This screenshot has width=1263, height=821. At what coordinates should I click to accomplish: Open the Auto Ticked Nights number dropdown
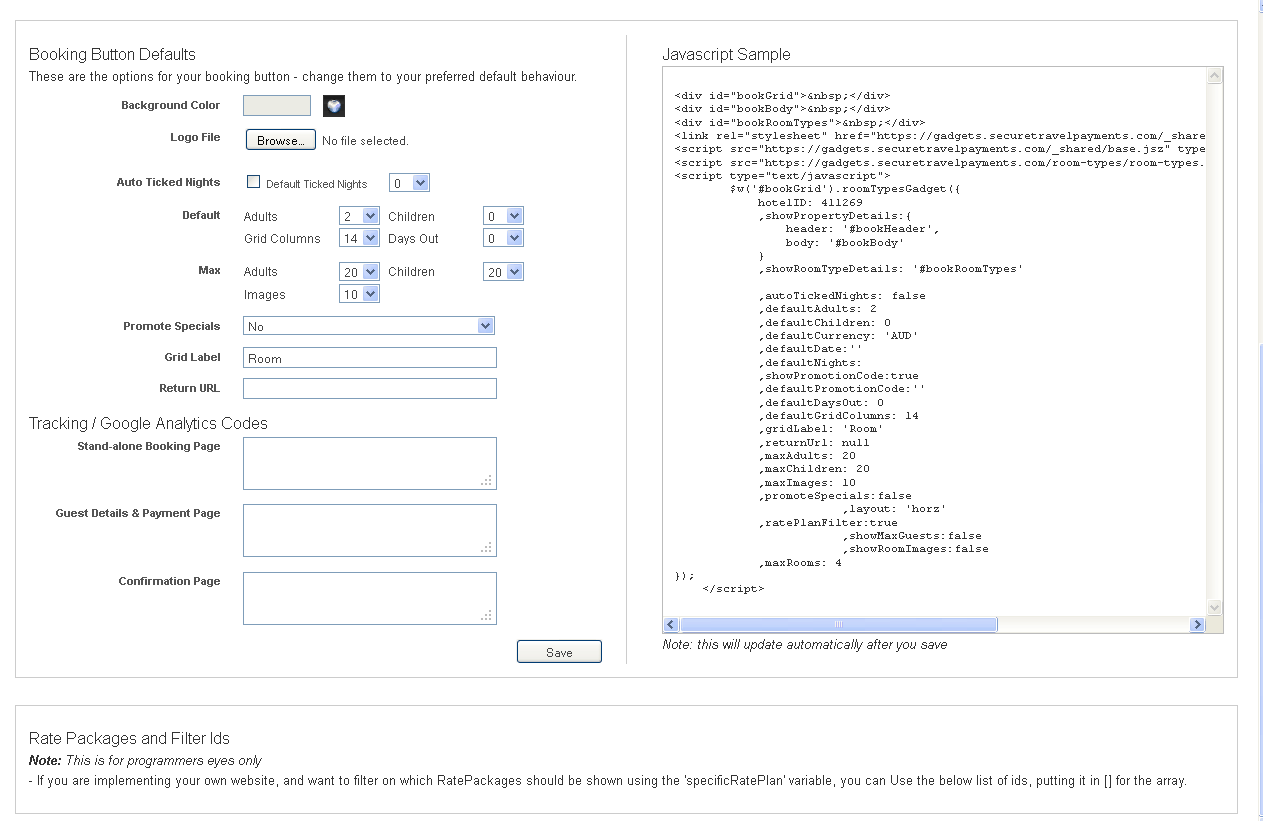[x=409, y=183]
